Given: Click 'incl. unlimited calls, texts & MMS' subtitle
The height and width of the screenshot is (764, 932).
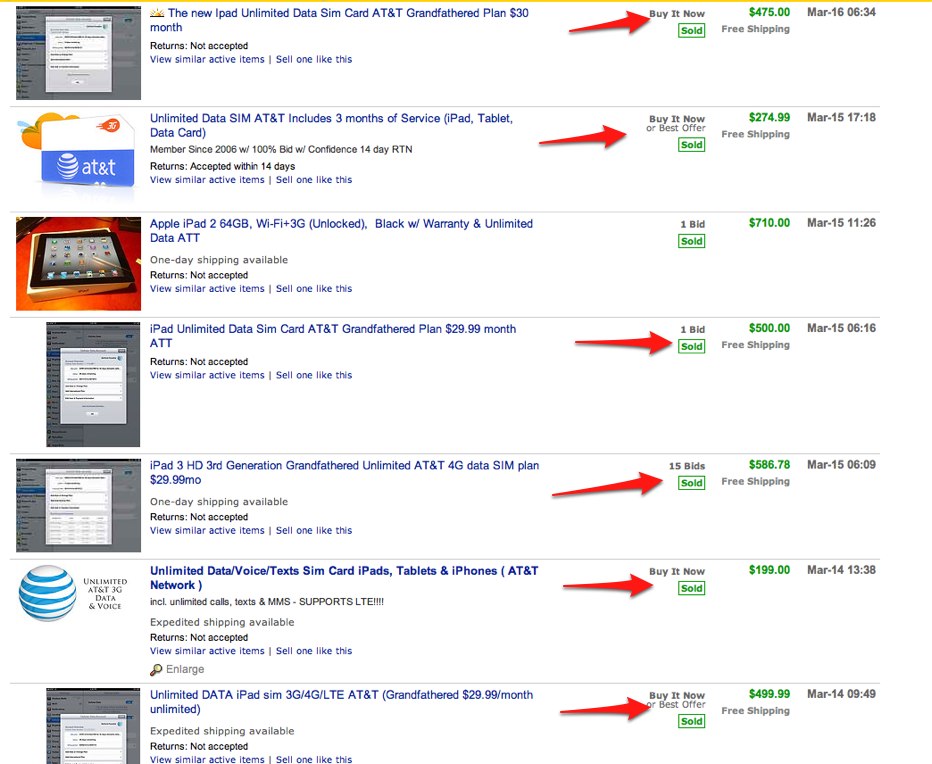Looking at the screenshot, I should click(x=267, y=602).
